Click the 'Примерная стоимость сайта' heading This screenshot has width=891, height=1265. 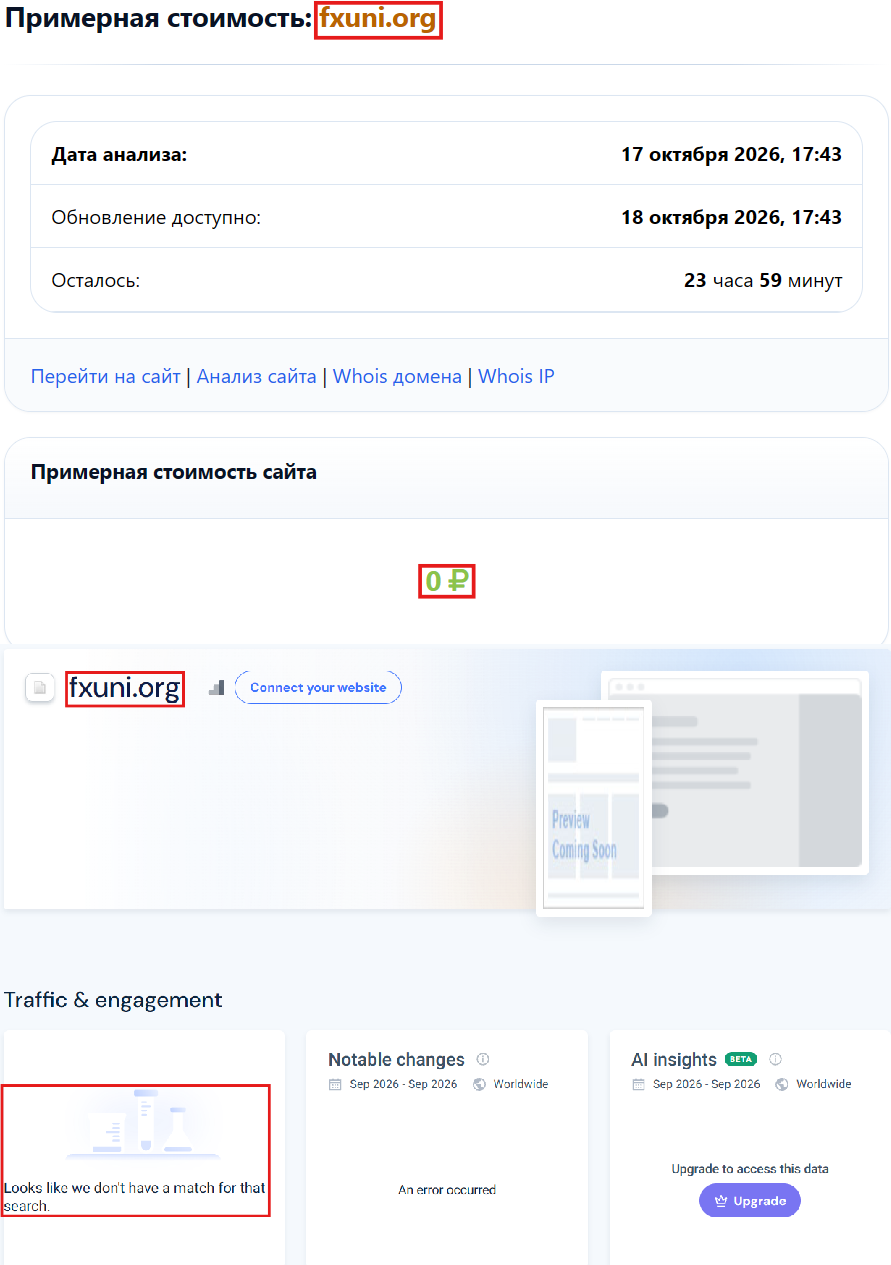(174, 472)
